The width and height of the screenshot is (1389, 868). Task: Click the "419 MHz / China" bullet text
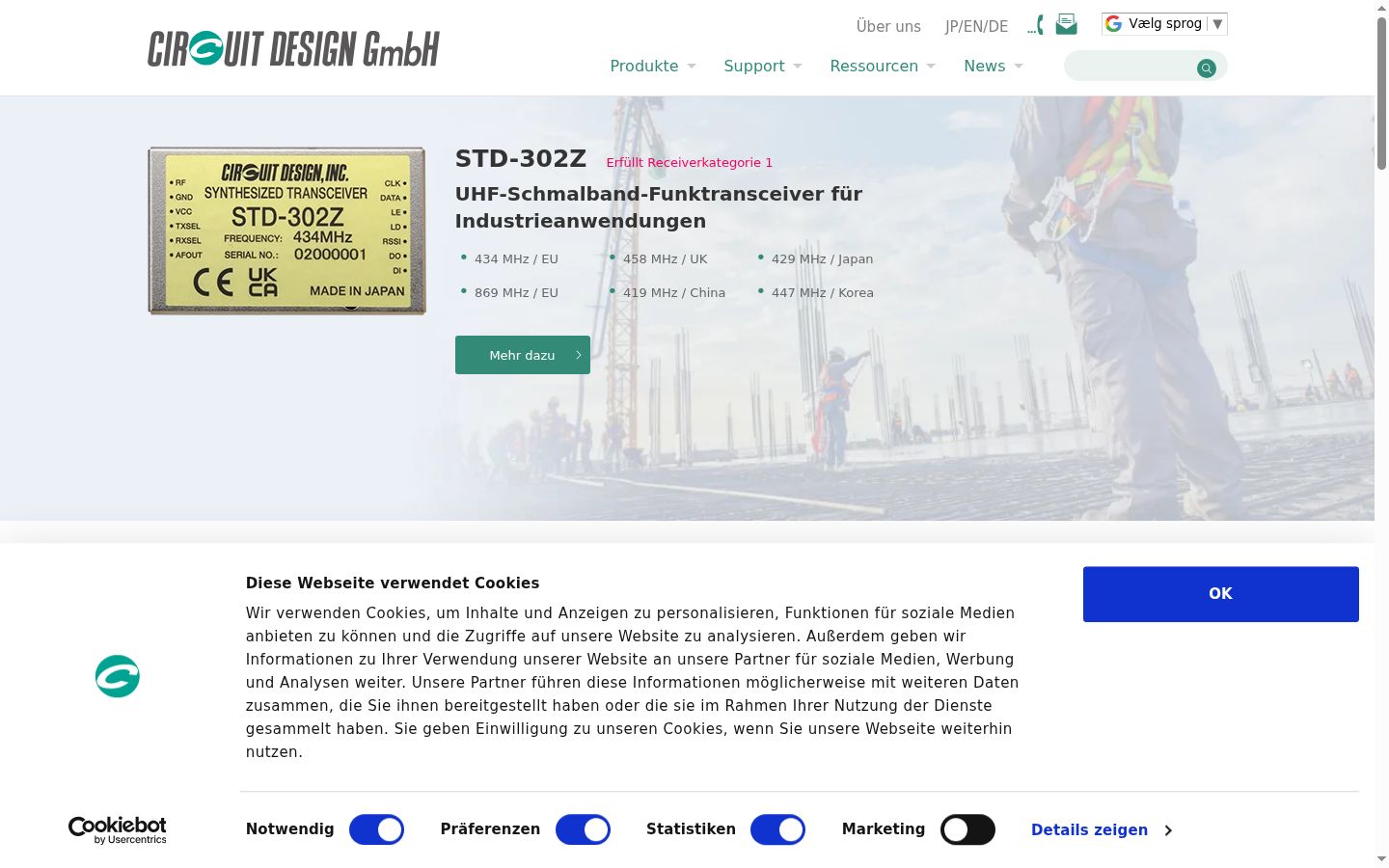point(674,292)
